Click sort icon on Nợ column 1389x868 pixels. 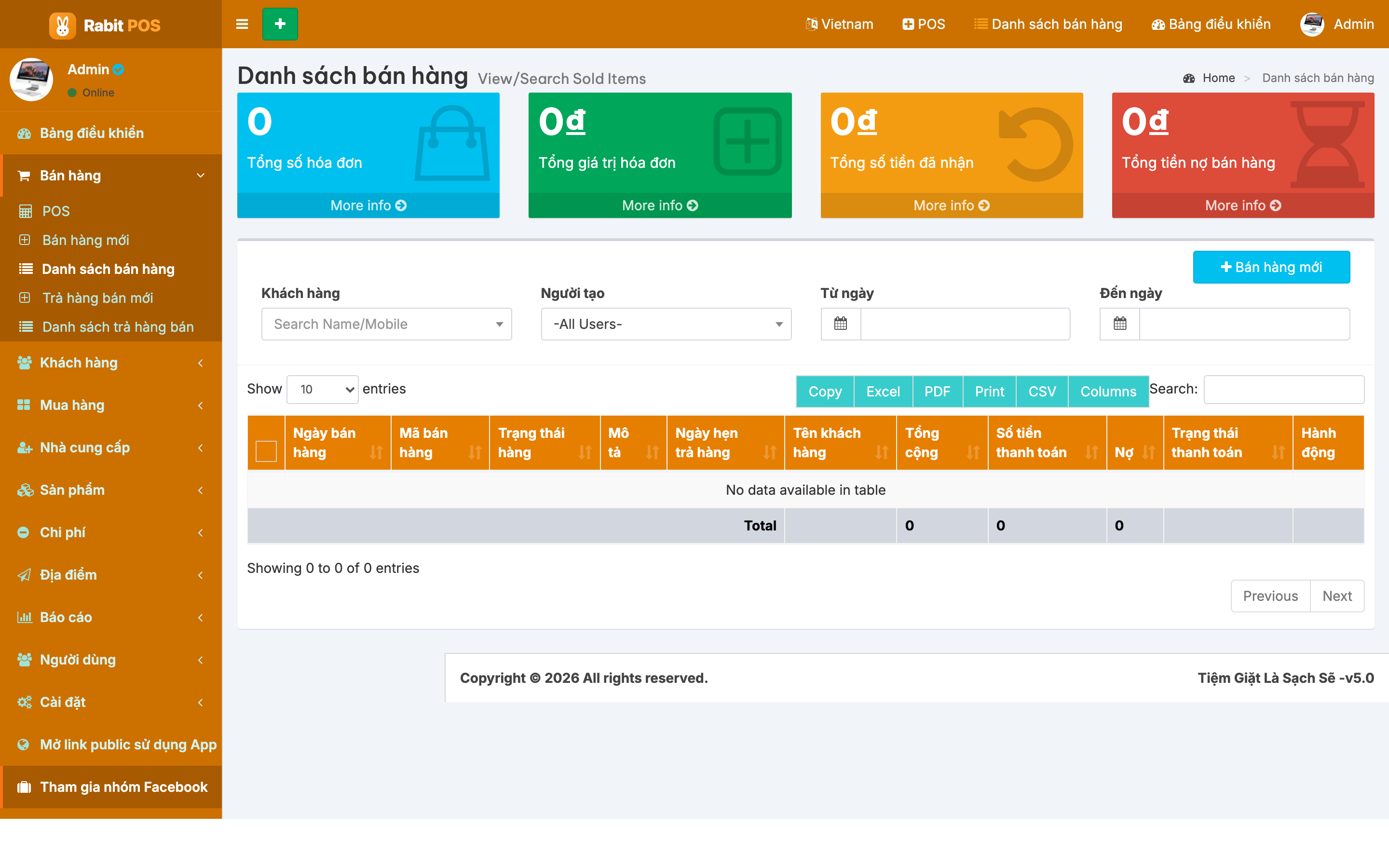[x=1148, y=452]
